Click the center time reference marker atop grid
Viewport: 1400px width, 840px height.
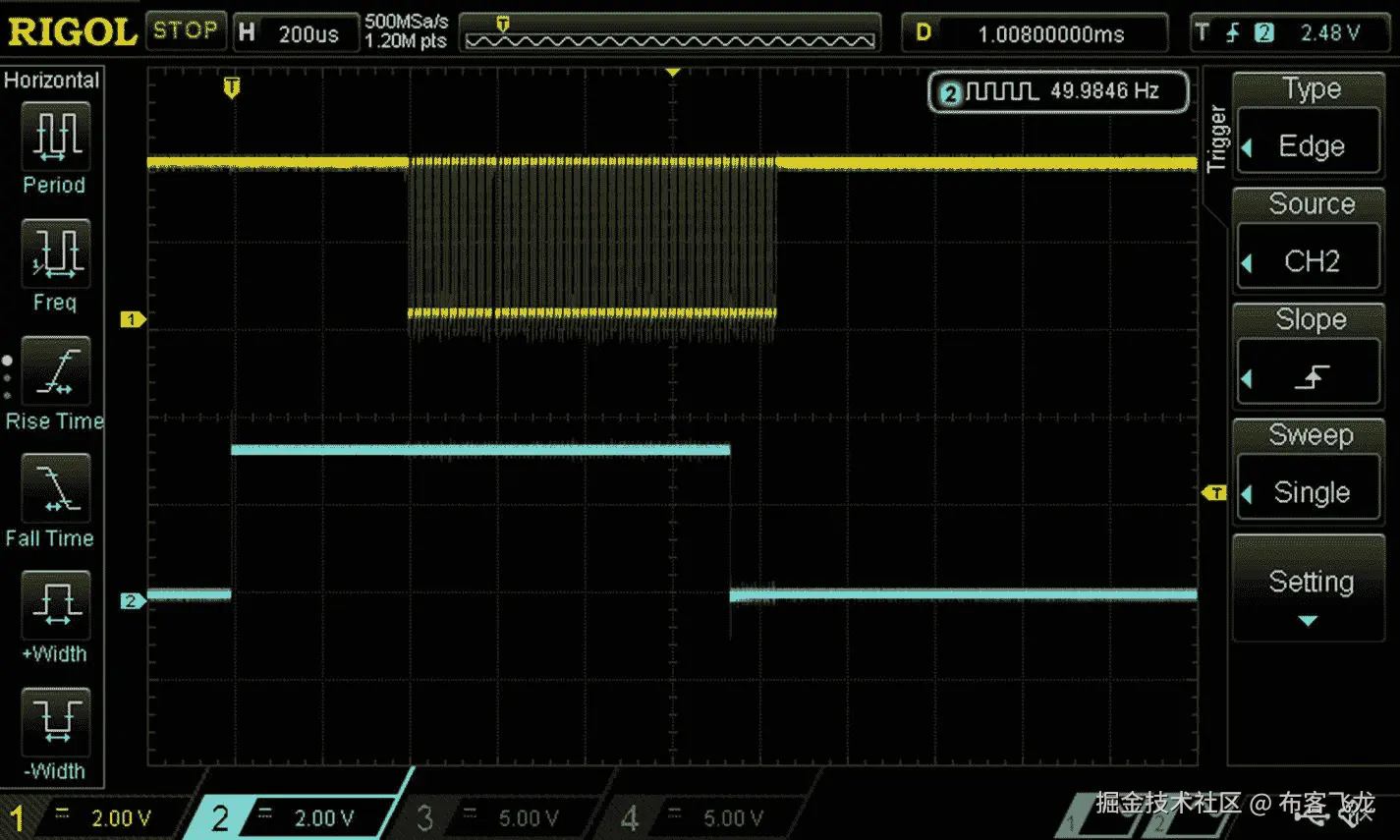tap(673, 73)
